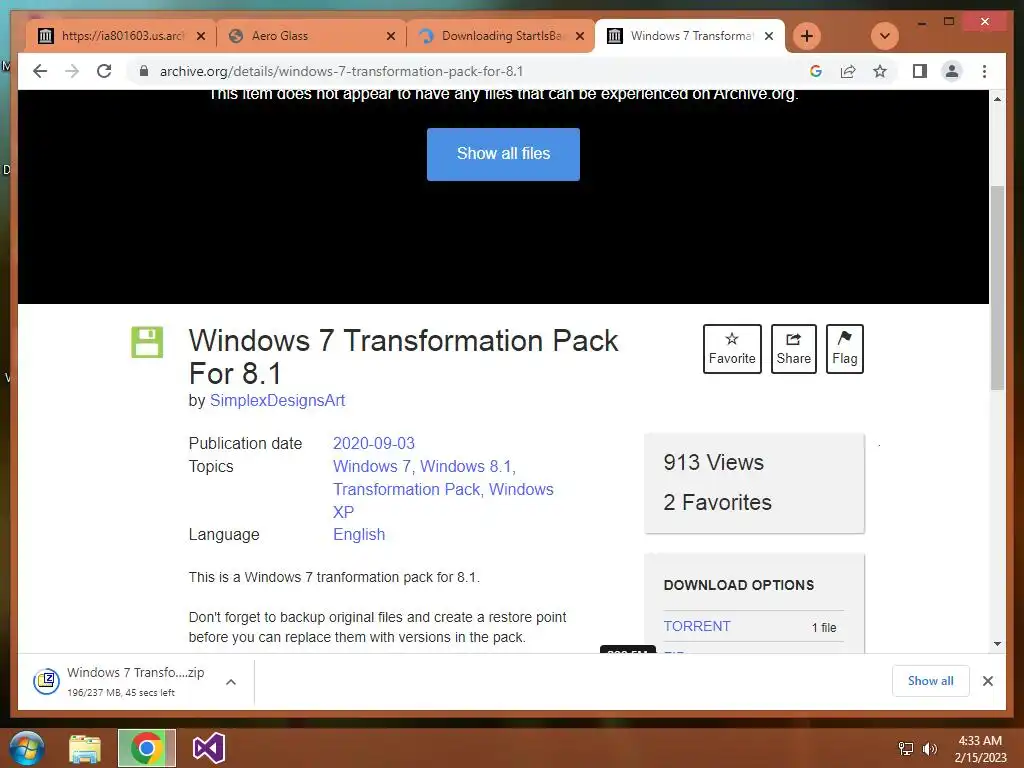The width and height of the screenshot is (1024, 768).
Task: Click the Favorite star button
Action: 732,349
